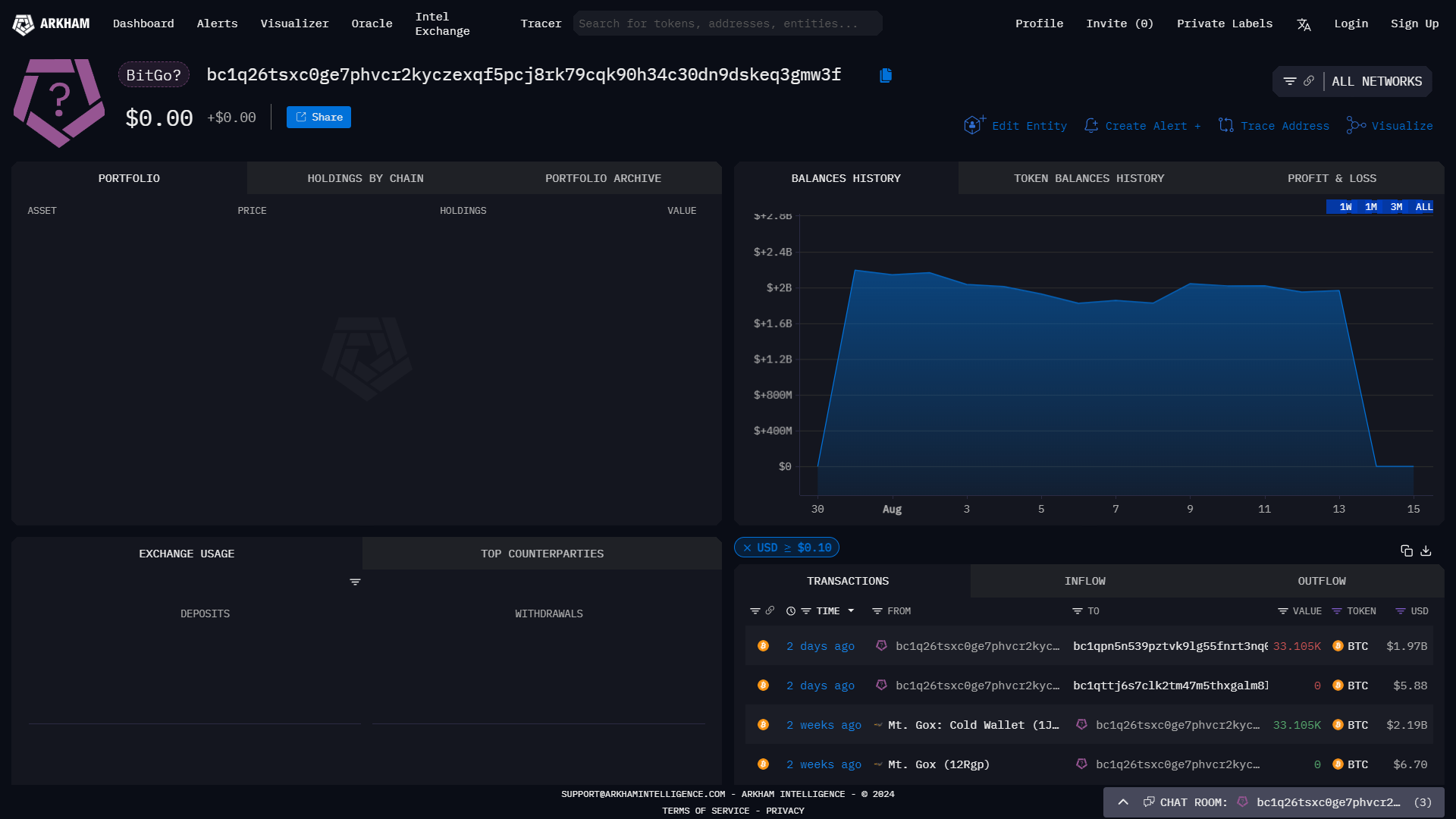
Task: Open Private Labels
Action: point(1225,24)
